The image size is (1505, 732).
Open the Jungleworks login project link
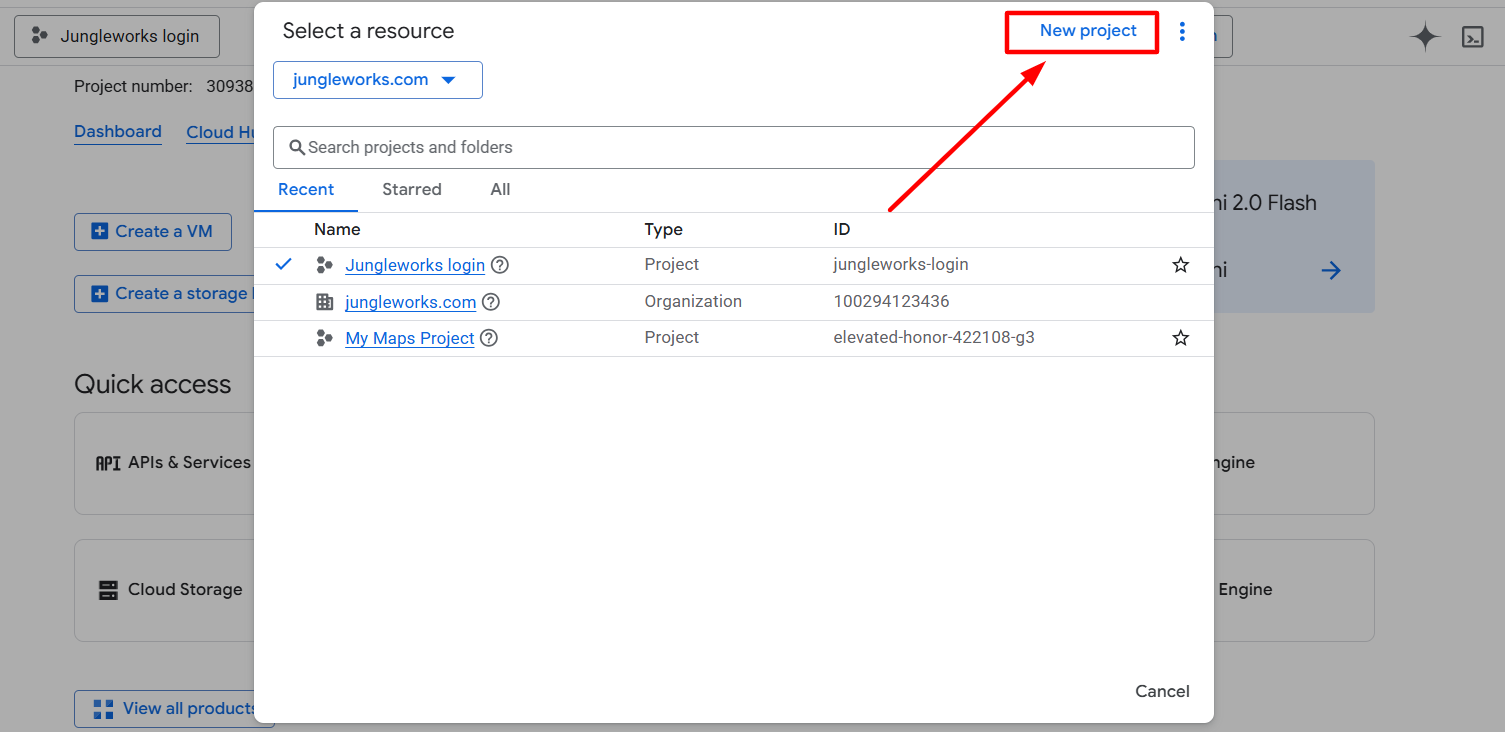tap(415, 265)
